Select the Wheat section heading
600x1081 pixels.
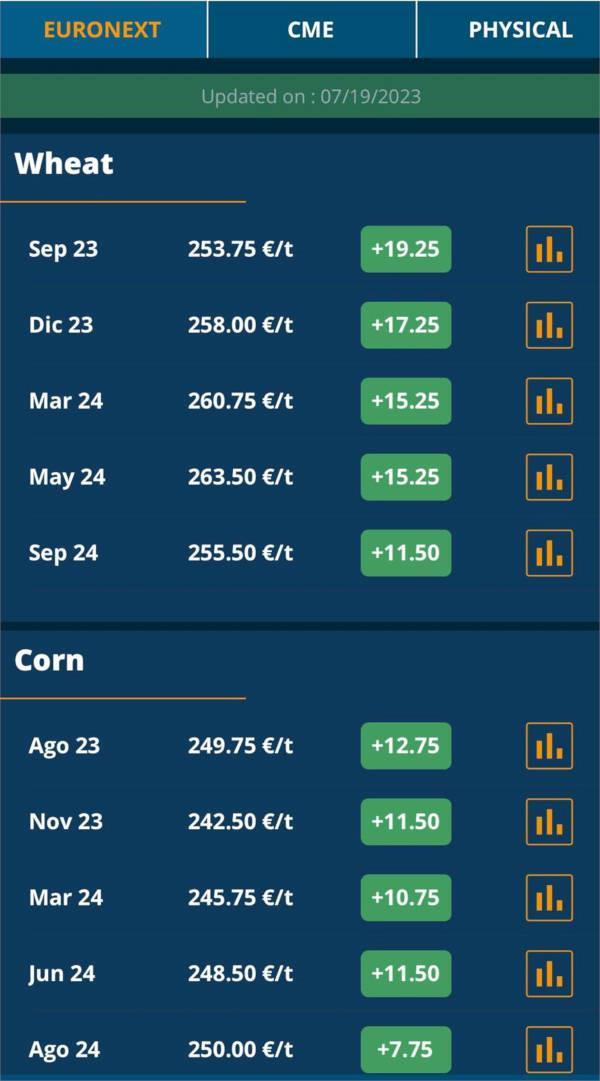64,164
